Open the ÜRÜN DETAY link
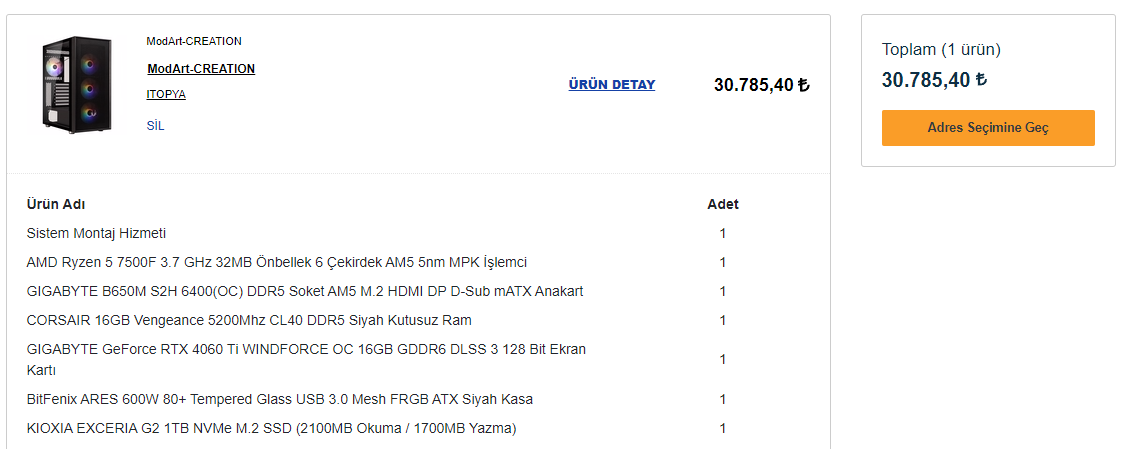 point(612,85)
